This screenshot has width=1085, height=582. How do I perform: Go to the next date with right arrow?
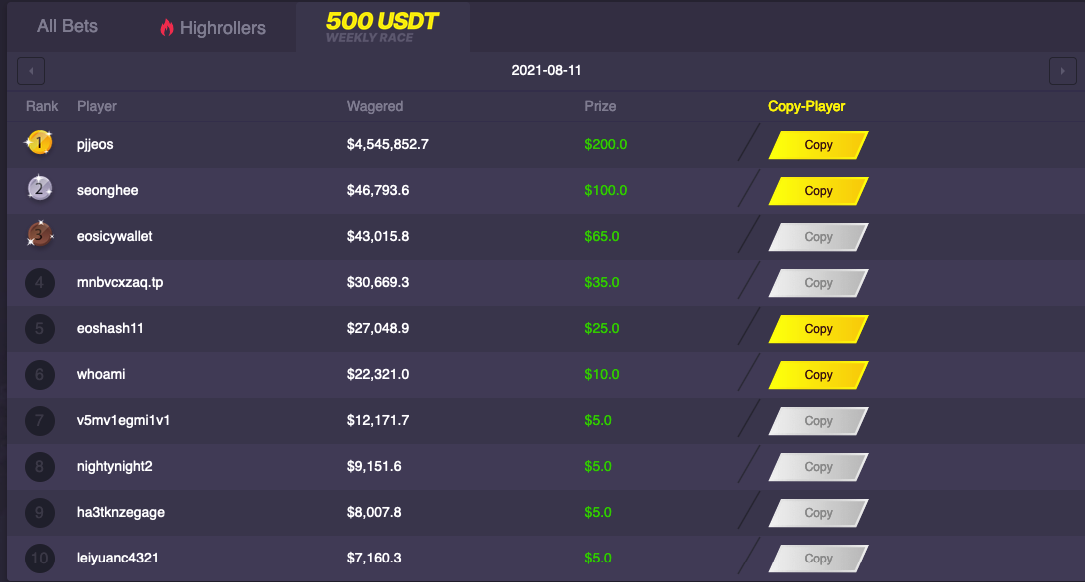(x=1063, y=71)
